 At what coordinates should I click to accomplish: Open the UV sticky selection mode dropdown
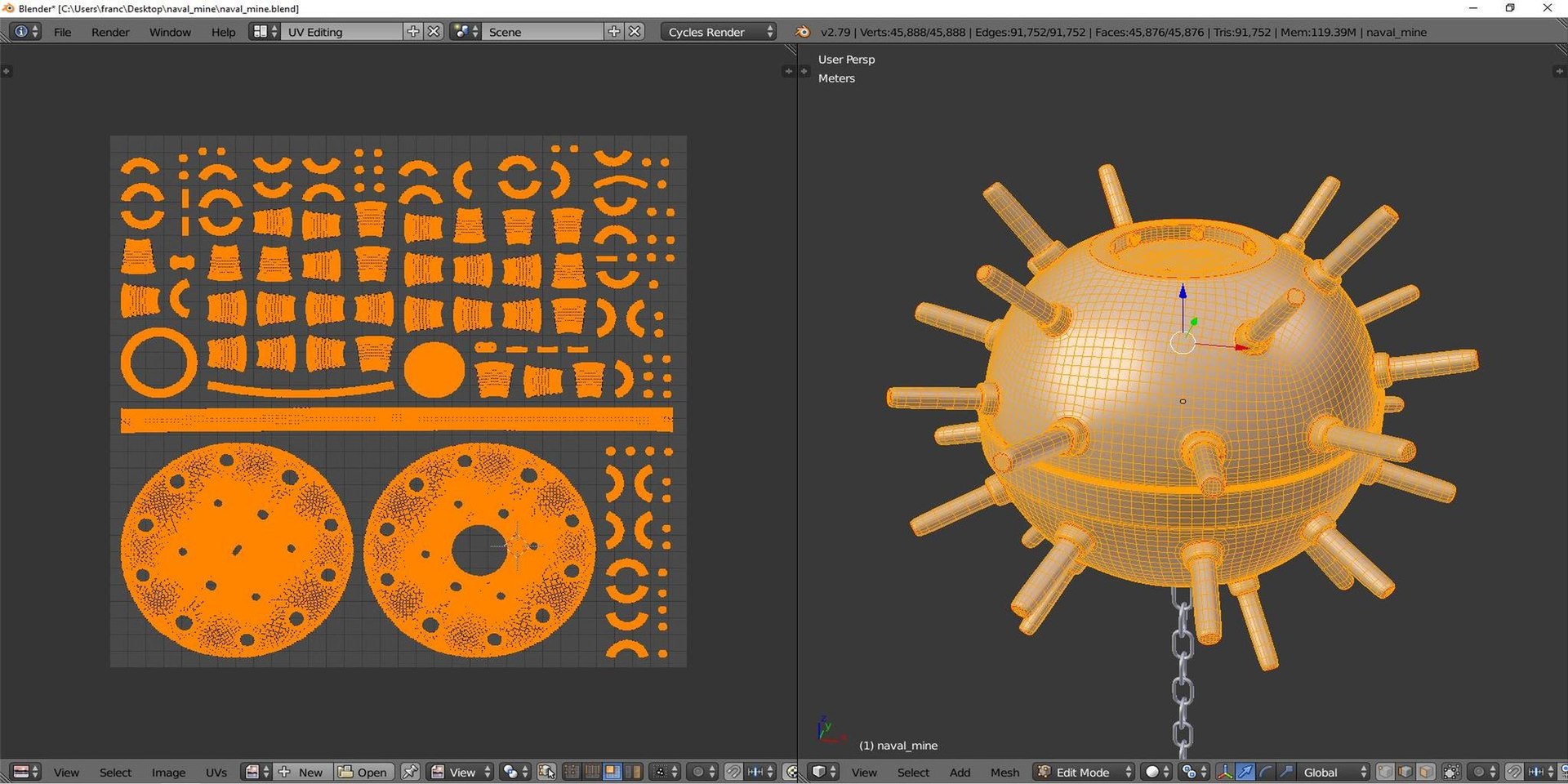click(666, 772)
